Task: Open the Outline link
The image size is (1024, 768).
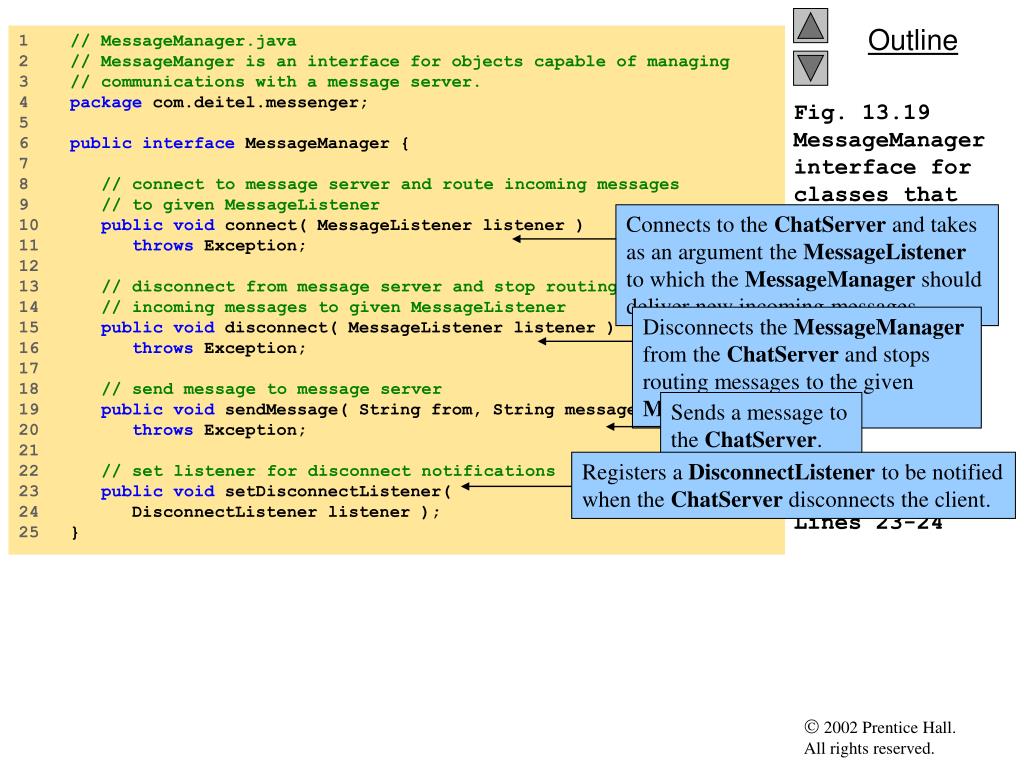Action: click(912, 40)
